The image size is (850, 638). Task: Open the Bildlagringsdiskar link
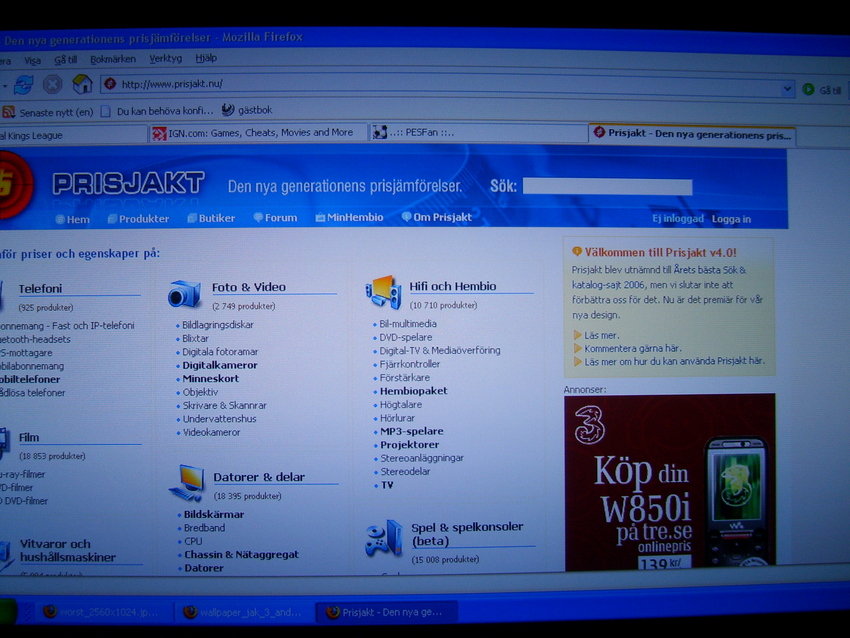(217, 325)
